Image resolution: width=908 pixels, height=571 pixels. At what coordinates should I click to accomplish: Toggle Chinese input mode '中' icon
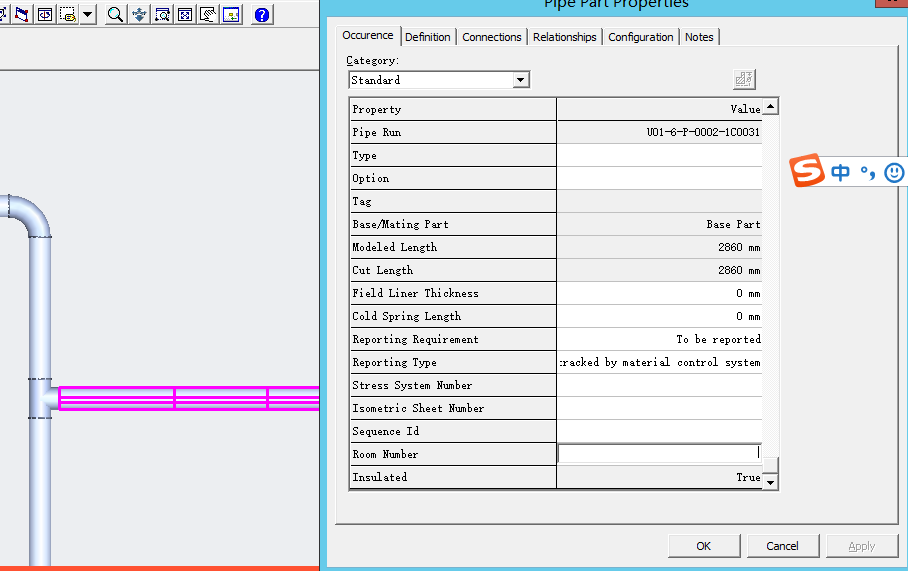[x=840, y=172]
